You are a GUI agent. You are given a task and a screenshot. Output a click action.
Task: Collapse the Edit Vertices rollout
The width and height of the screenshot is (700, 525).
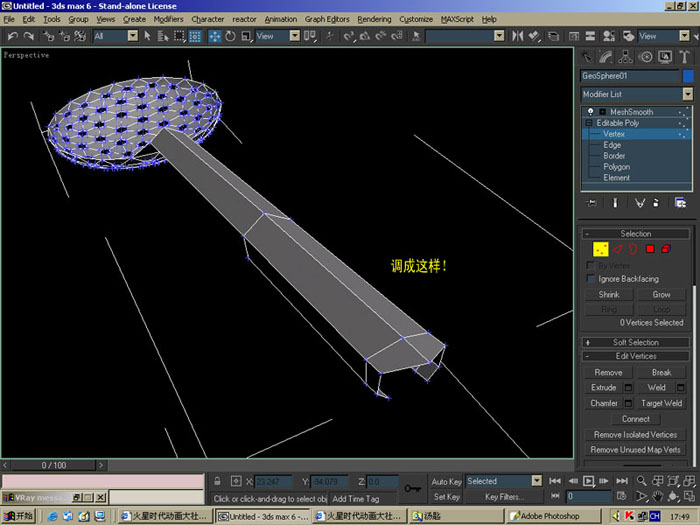click(x=636, y=356)
